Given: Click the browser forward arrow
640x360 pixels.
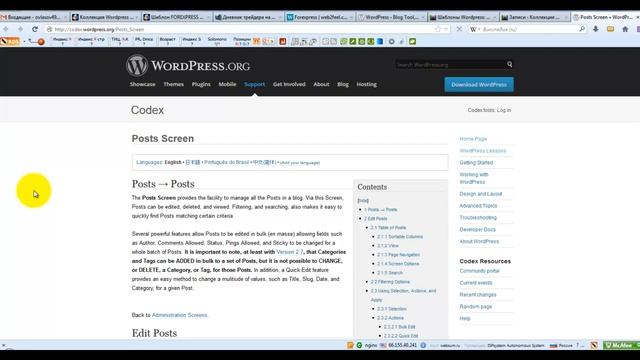Looking at the screenshot, I should point(20,29).
